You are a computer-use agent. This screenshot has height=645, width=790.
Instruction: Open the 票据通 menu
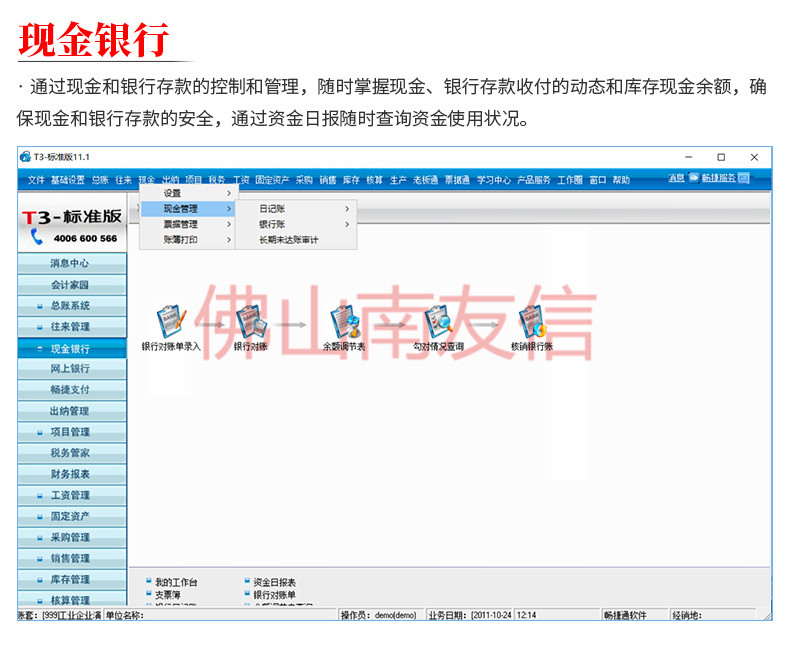(457, 180)
